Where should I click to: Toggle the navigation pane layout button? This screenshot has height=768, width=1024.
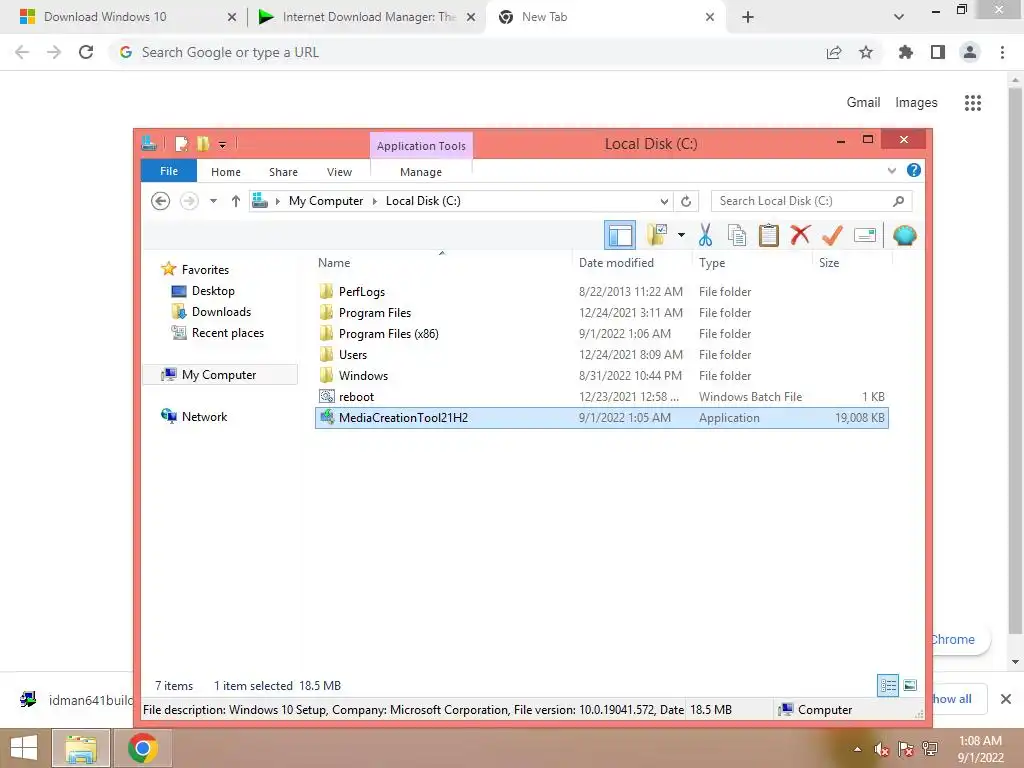coord(619,235)
